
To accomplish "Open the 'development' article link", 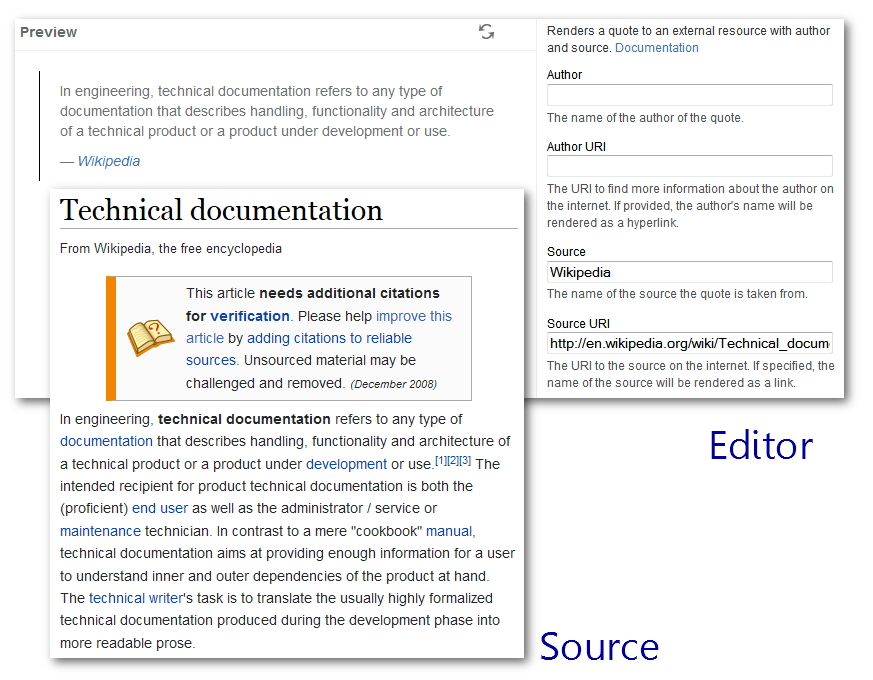I will (x=346, y=464).
